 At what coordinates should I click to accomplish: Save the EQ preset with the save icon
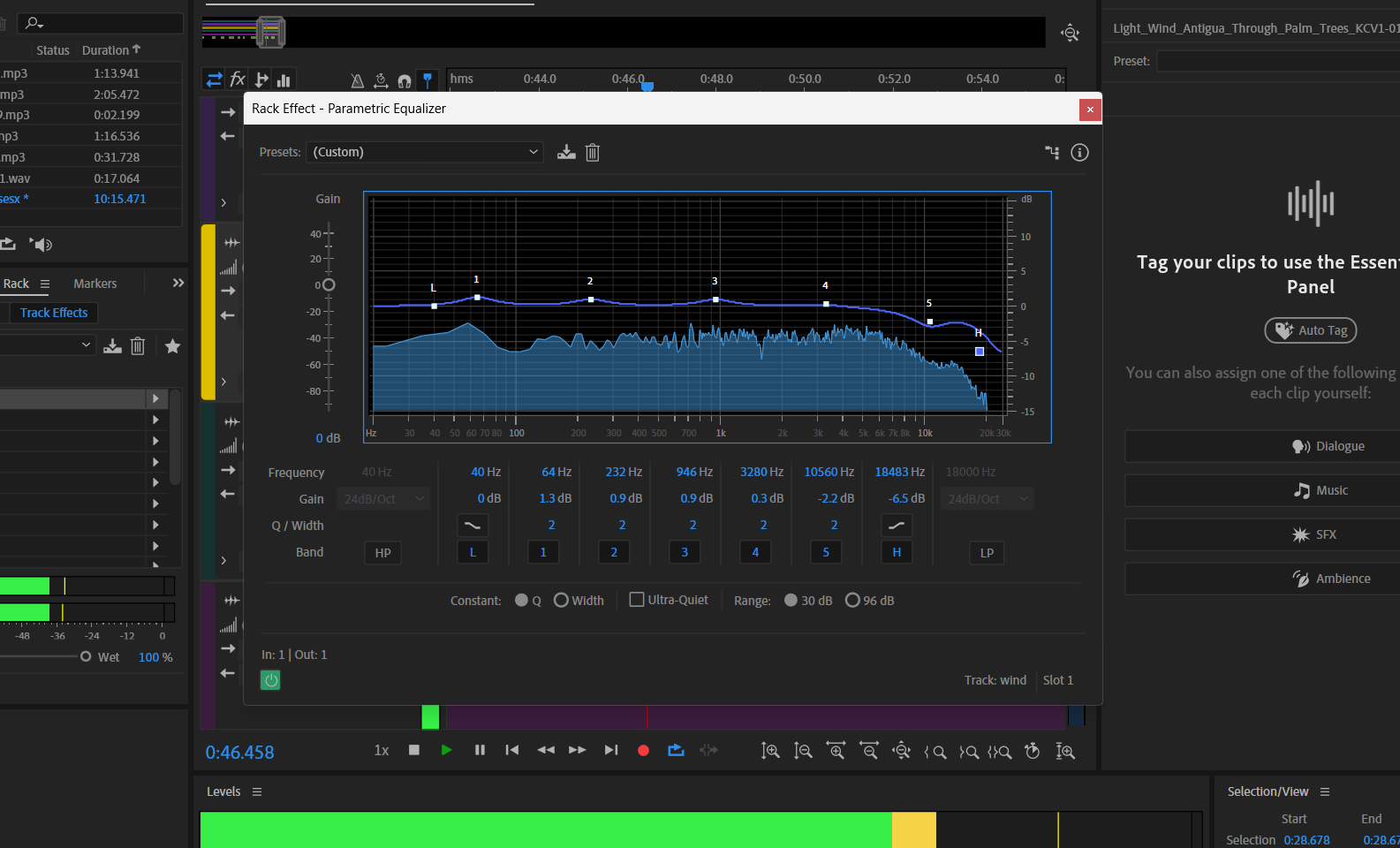566,153
